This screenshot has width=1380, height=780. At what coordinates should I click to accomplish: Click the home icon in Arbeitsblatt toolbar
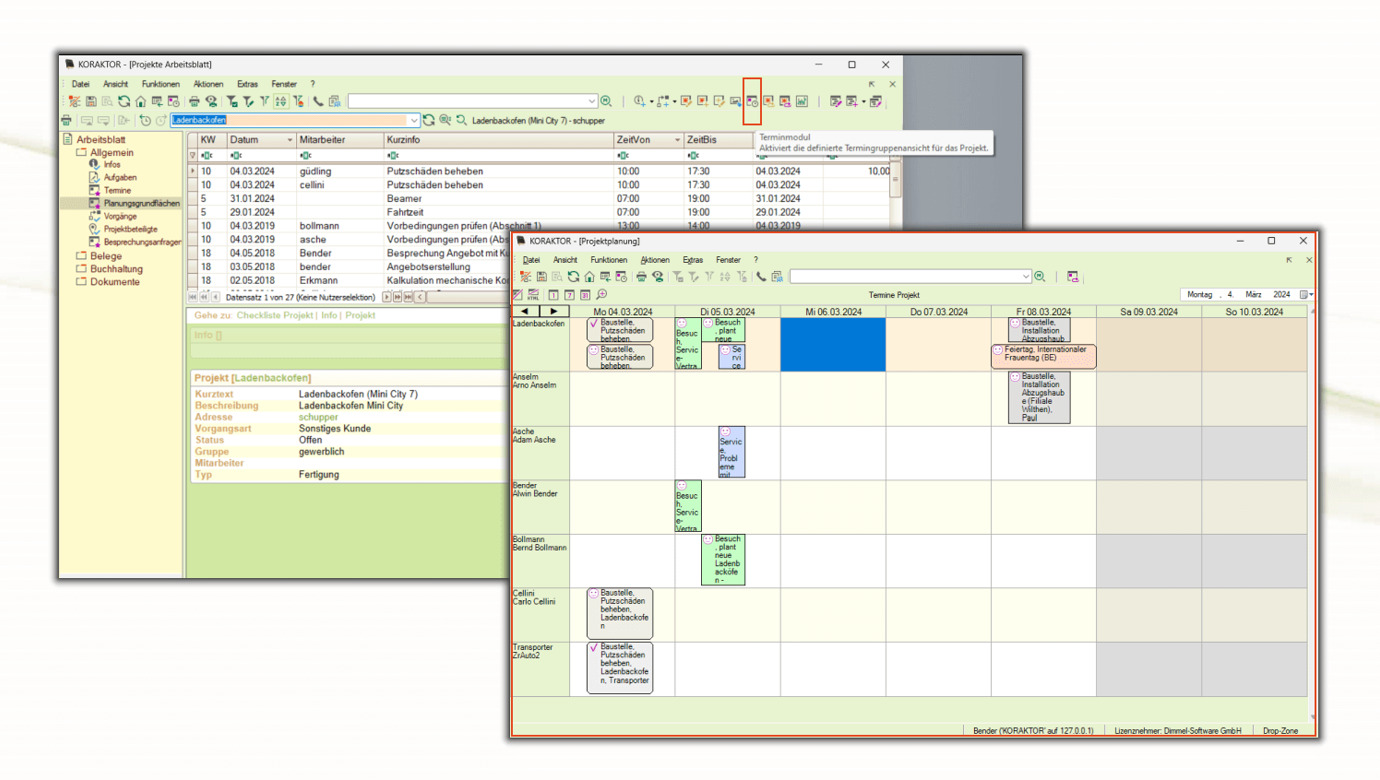pos(140,101)
